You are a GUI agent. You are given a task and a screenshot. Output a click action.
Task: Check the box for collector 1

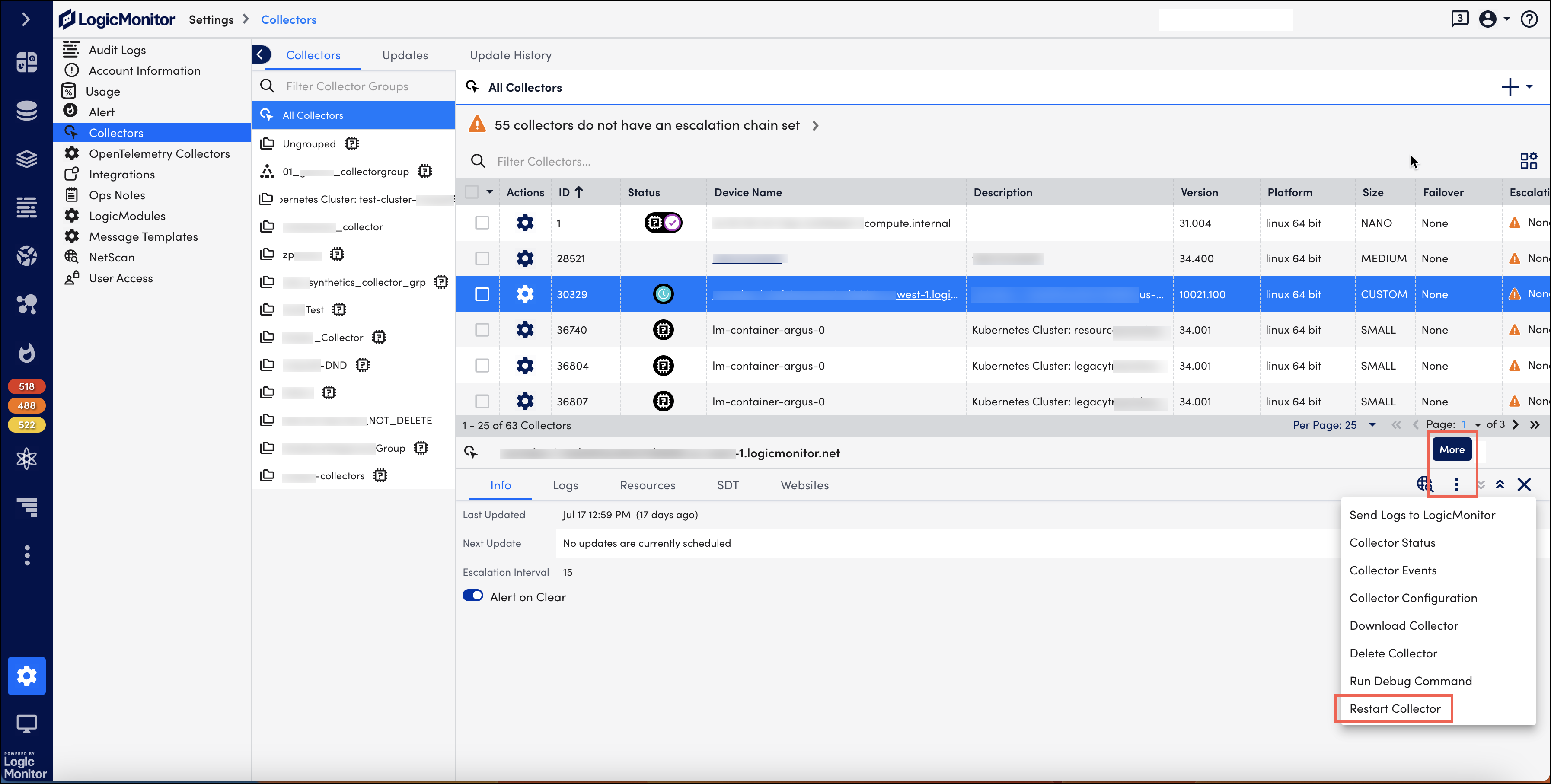click(x=482, y=223)
